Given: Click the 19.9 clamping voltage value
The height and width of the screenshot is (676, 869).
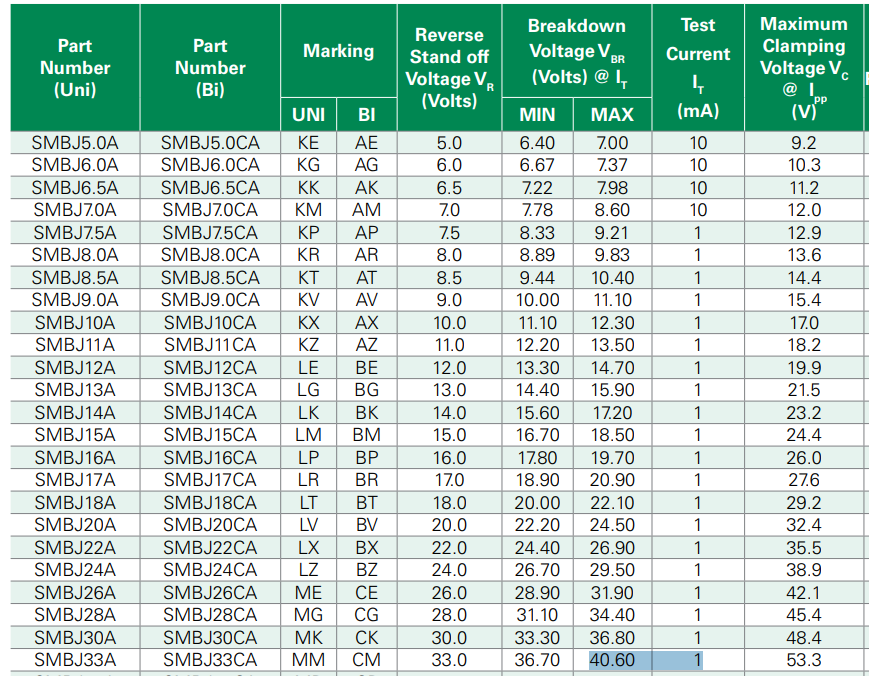Looking at the screenshot, I should [804, 367].
